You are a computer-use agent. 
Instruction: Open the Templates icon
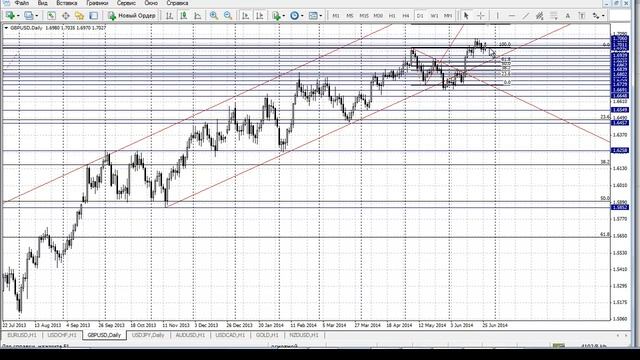point(313,16)
